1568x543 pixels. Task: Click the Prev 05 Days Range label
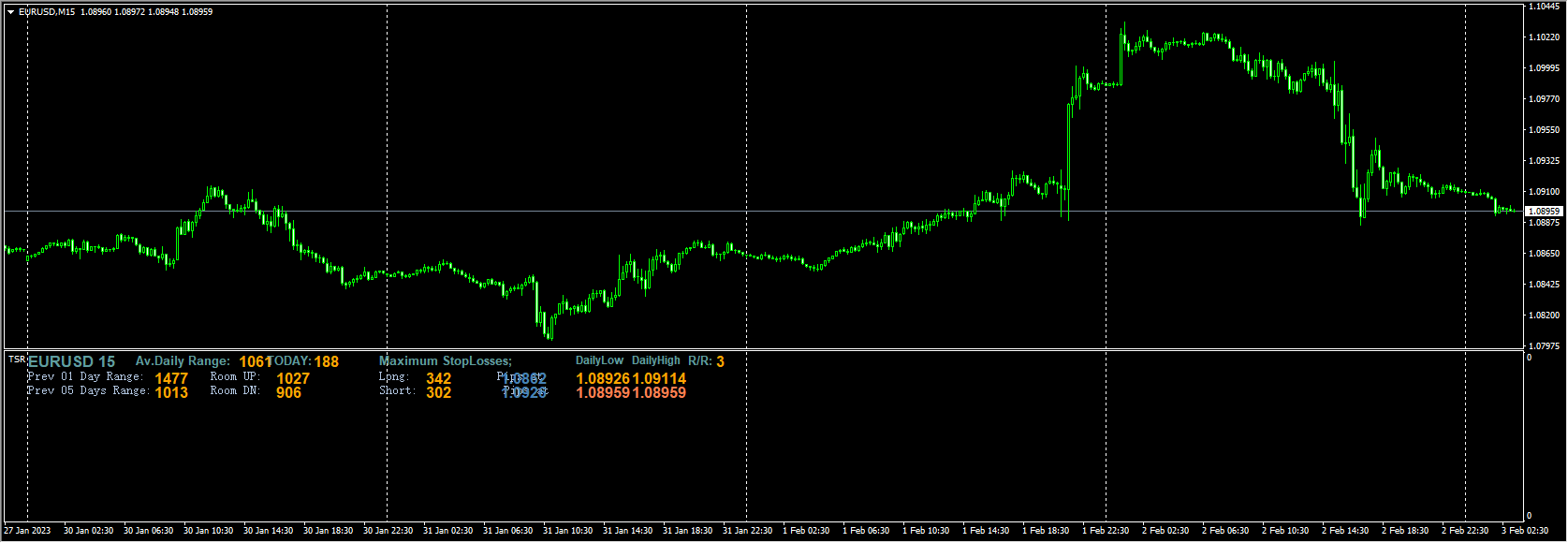pos(88,390)
